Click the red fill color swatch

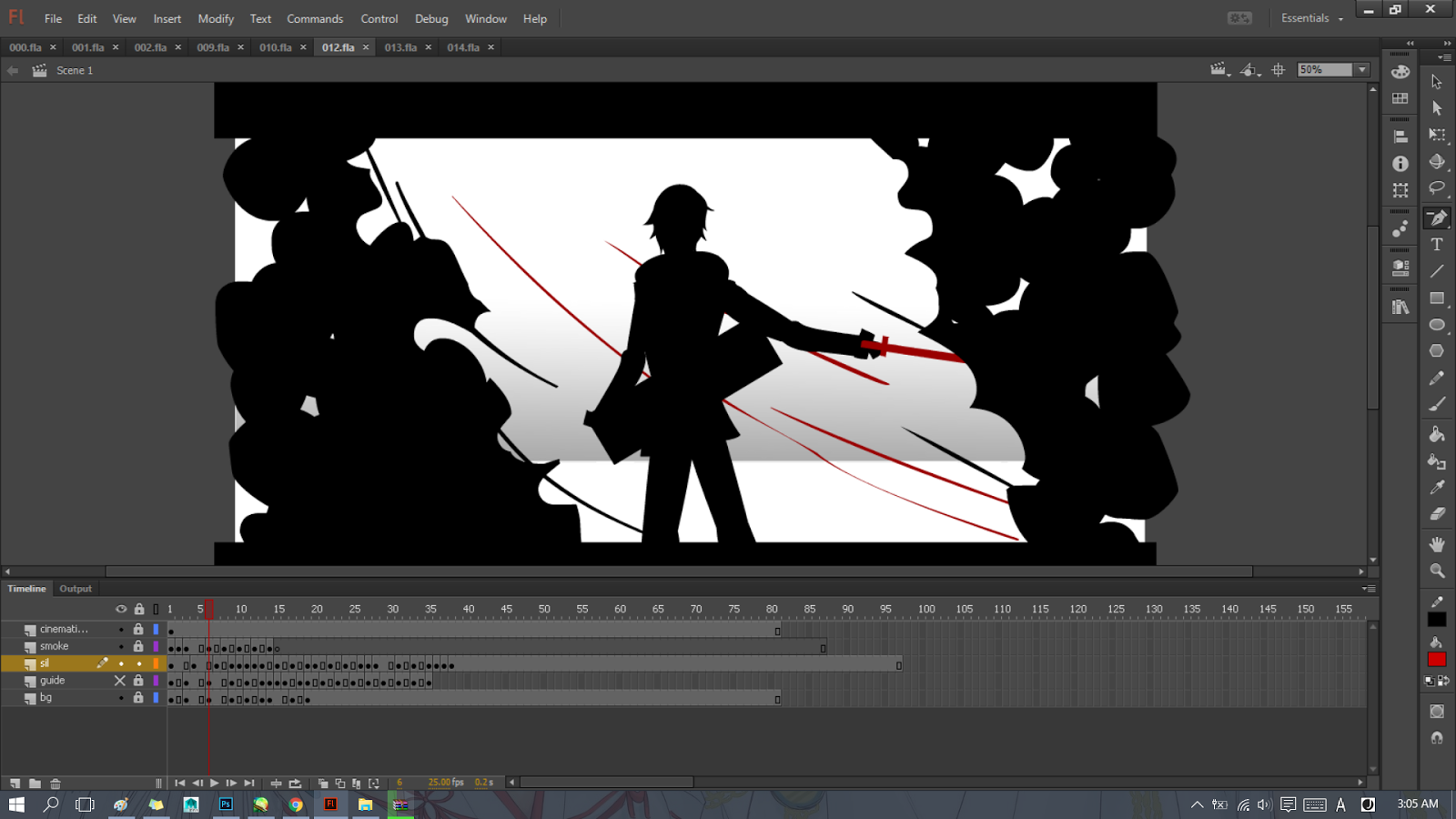point(1438,659)
